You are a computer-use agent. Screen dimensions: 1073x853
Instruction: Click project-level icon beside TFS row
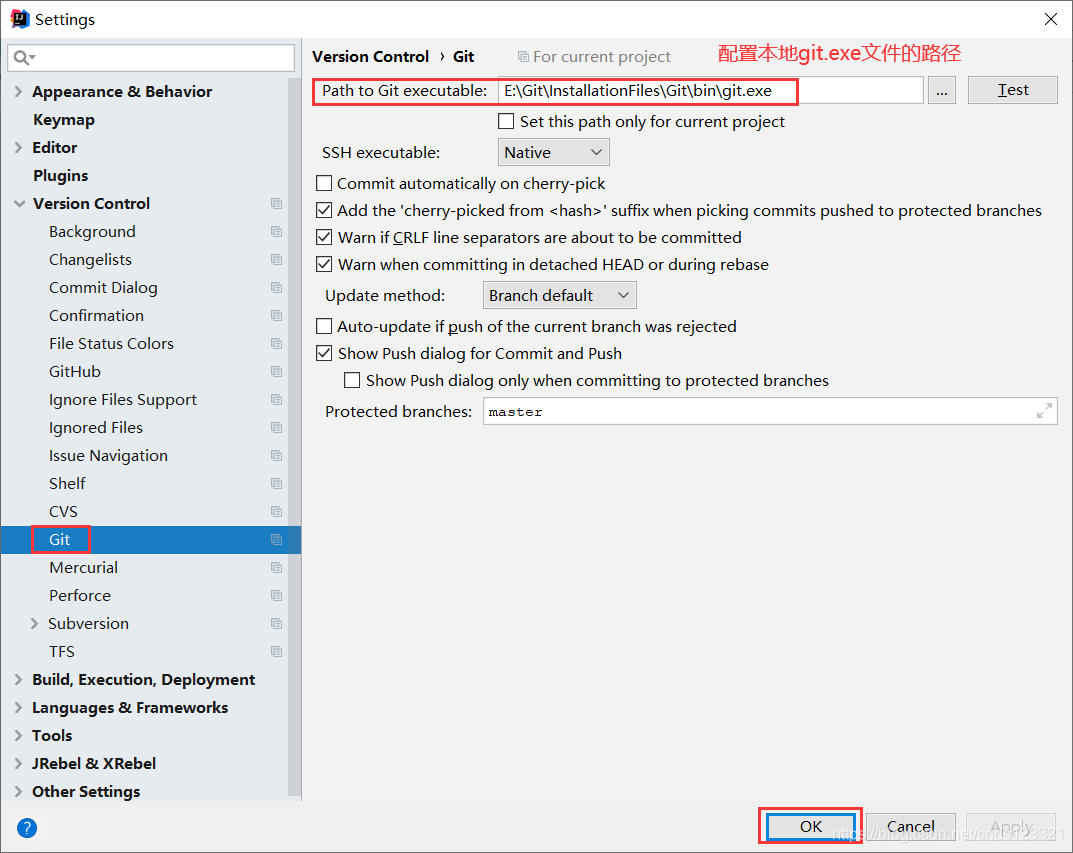point(276,652)
